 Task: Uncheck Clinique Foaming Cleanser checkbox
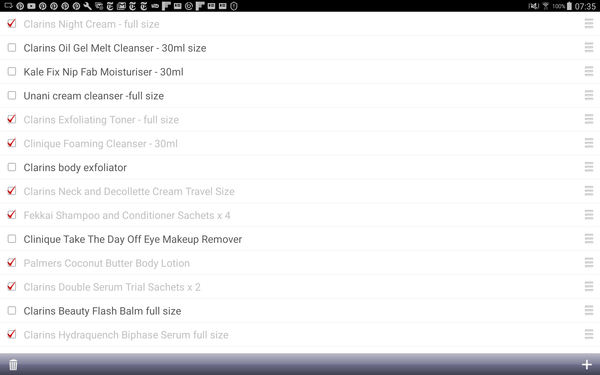[12, 143]
